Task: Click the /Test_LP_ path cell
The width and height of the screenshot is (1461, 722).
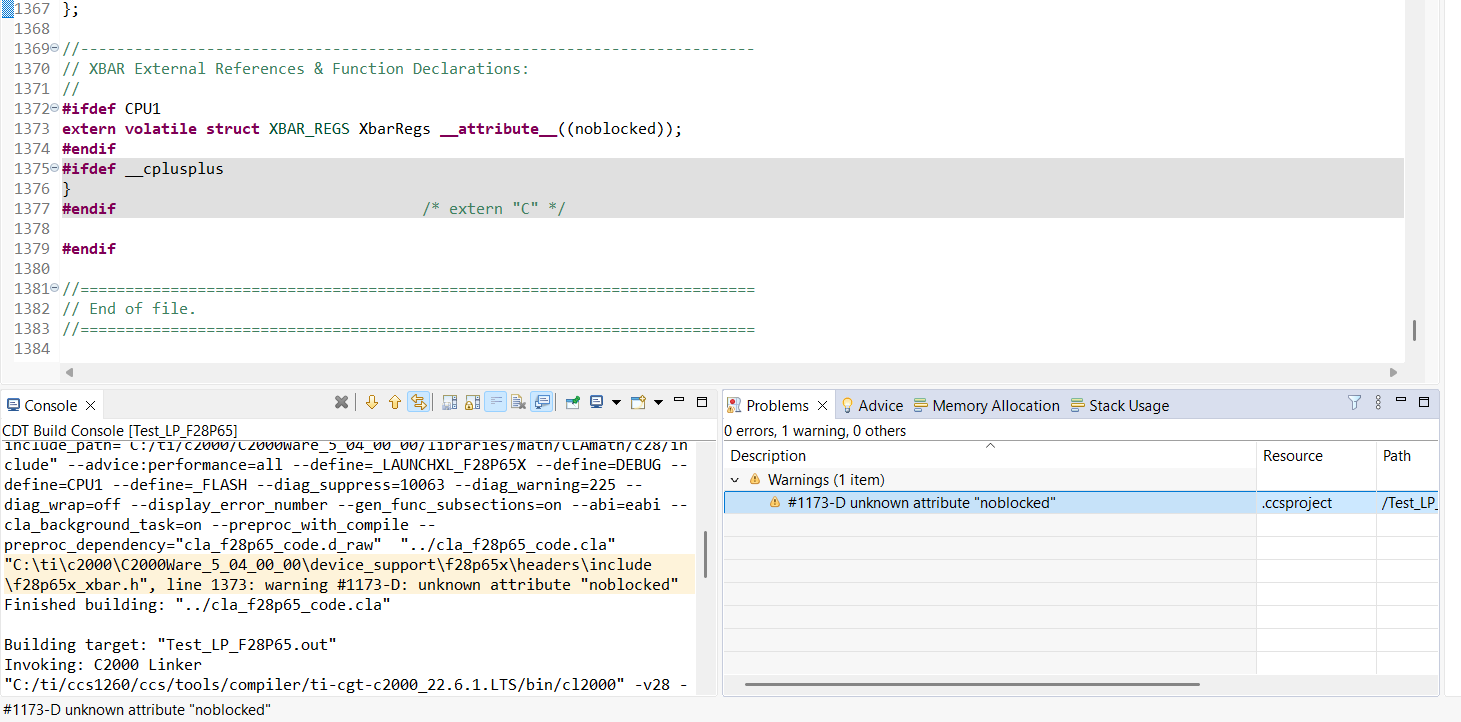Action: coord(1408,503)
